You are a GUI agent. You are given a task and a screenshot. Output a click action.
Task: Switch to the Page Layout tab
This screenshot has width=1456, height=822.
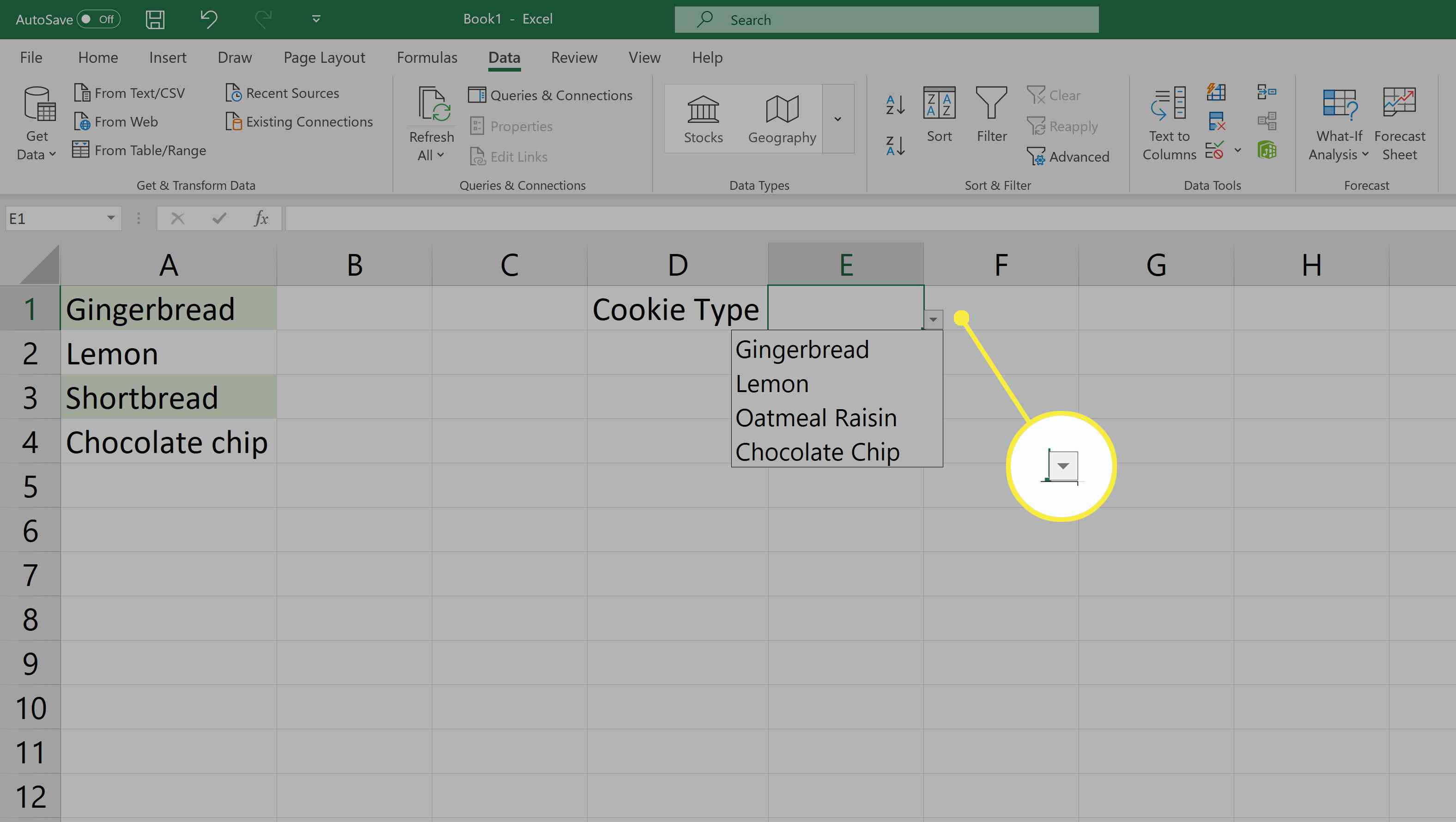(324, 58)
